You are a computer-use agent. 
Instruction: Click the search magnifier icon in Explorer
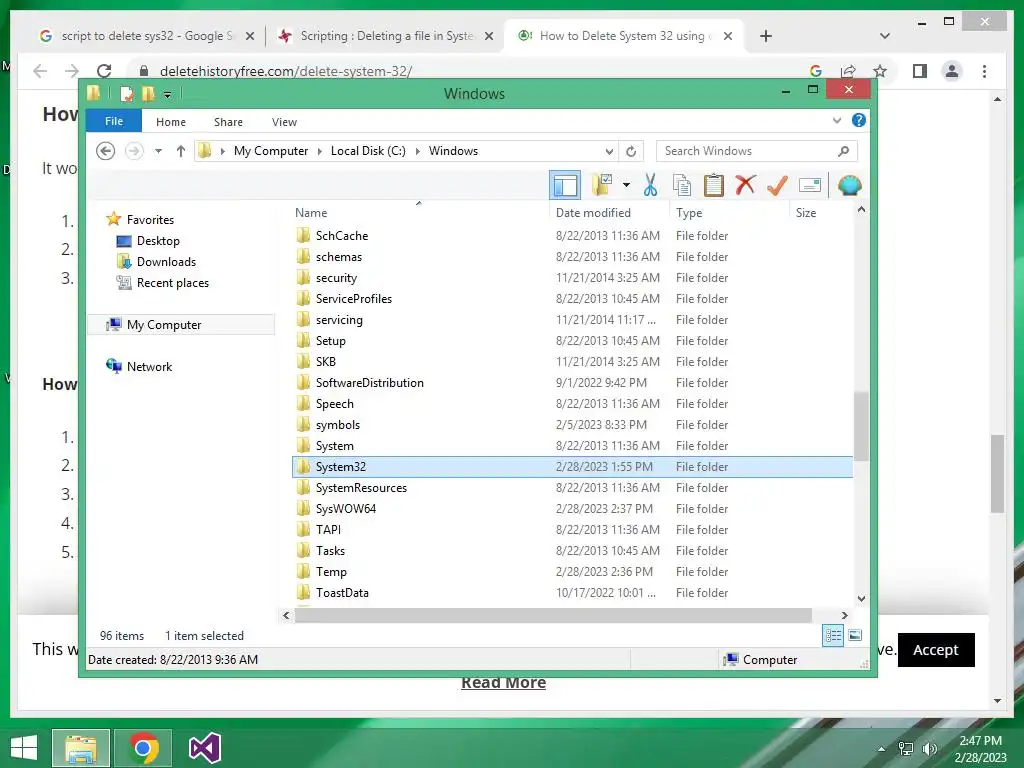pos(843,151)
